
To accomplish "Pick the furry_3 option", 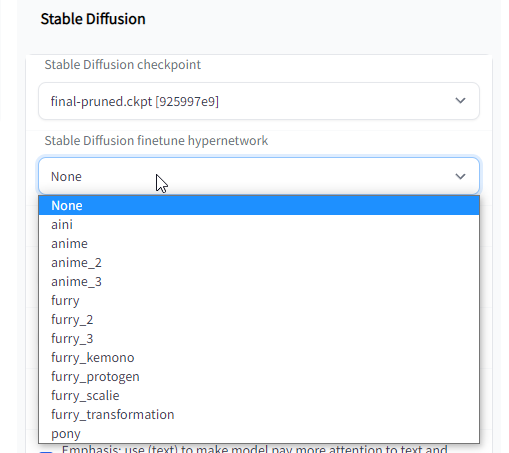I will pyautogui.click(x=259, y=338).
